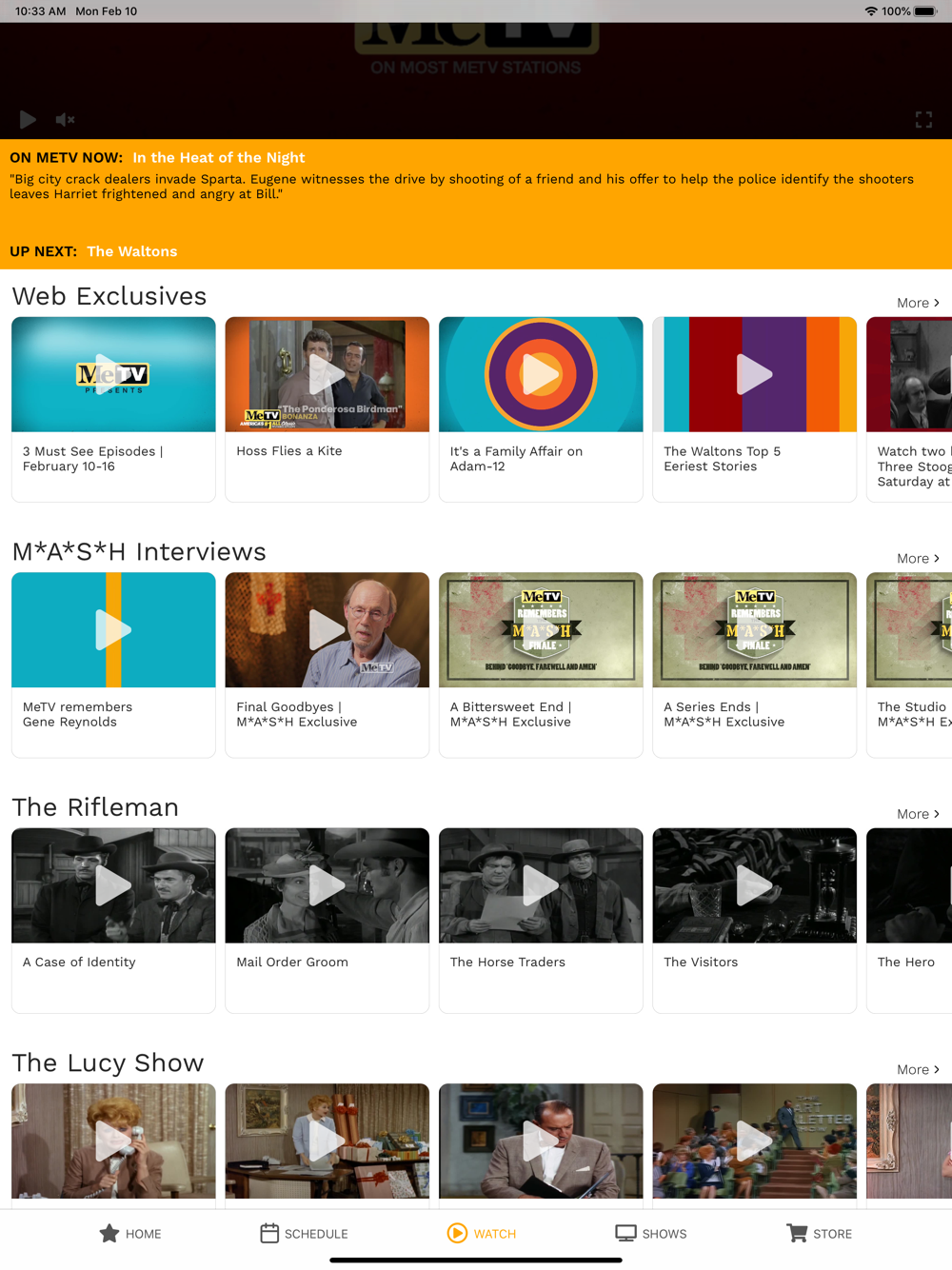952x1270 pixels.
Task: Play A Case of Identity episode
Action: pyautogui.click(x=113, y=885)
